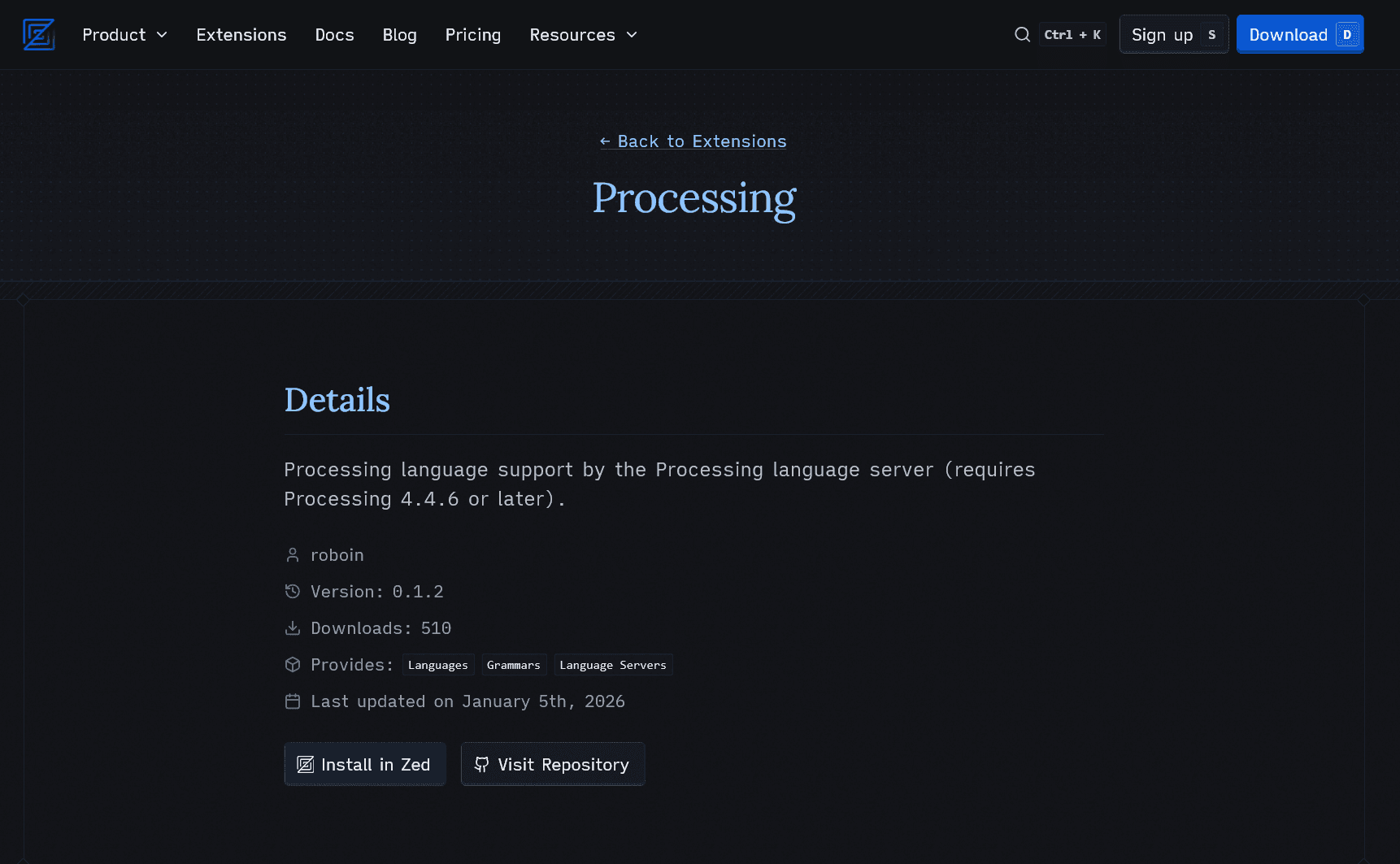Viewport: 1400px width, 864px height.
Task: Open the Resources menu
Action: [x=584, y=35]
